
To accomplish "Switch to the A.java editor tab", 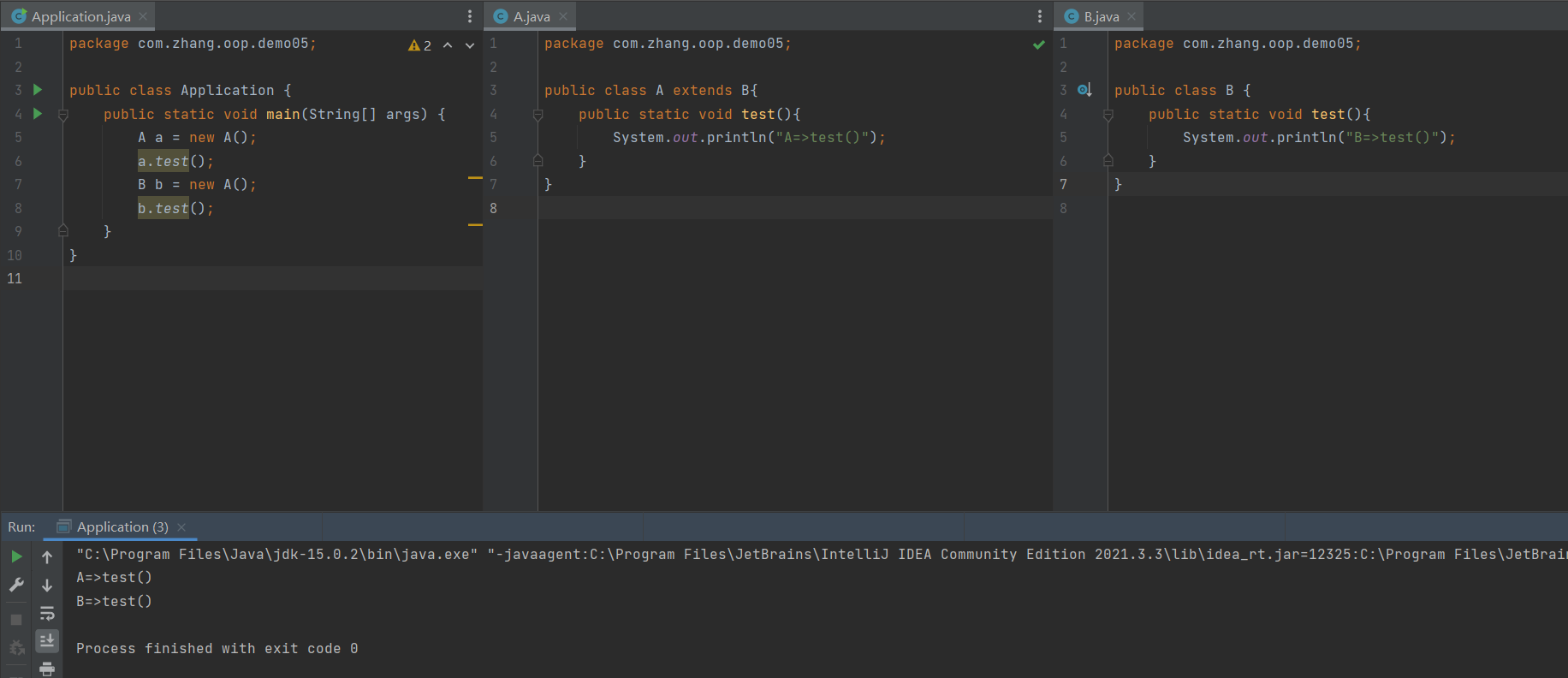I will click(532, 16).
